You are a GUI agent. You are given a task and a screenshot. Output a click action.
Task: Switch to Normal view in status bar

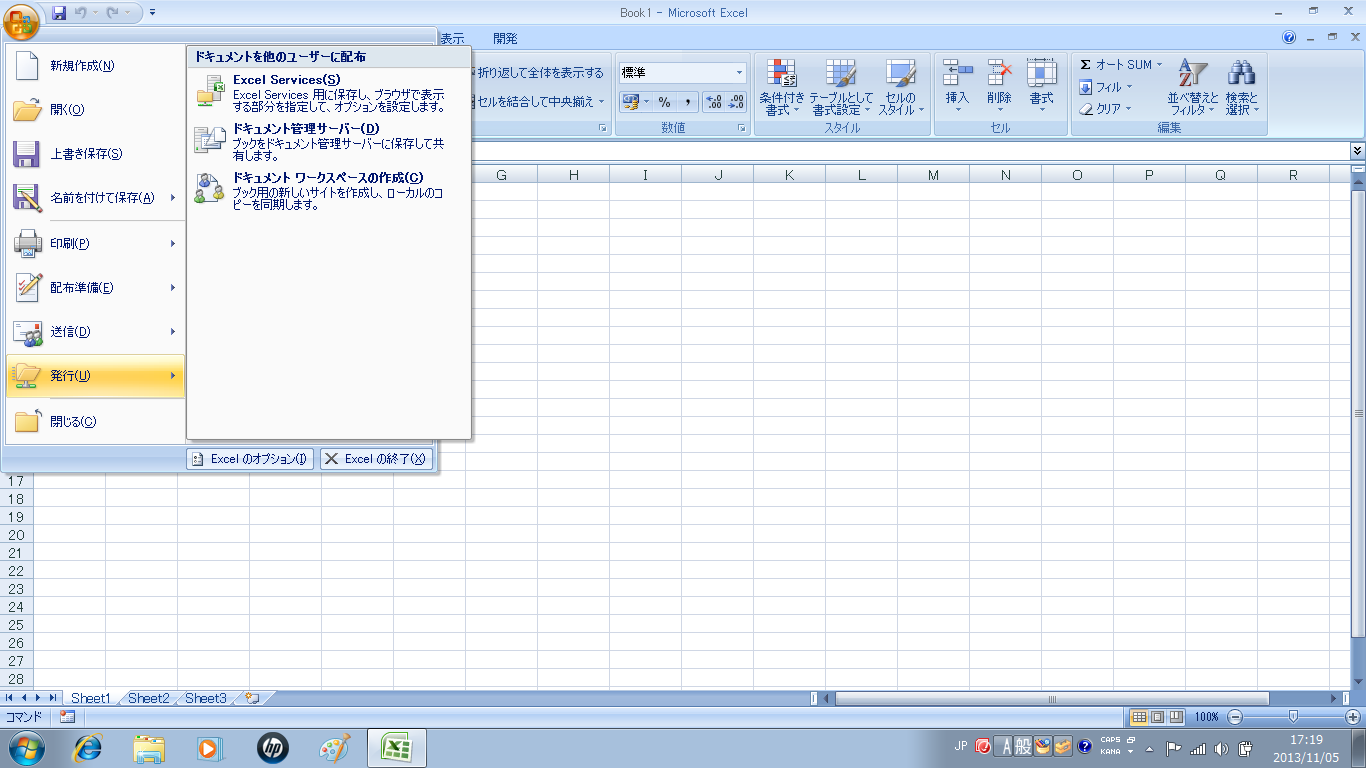tap(1138, 717)
